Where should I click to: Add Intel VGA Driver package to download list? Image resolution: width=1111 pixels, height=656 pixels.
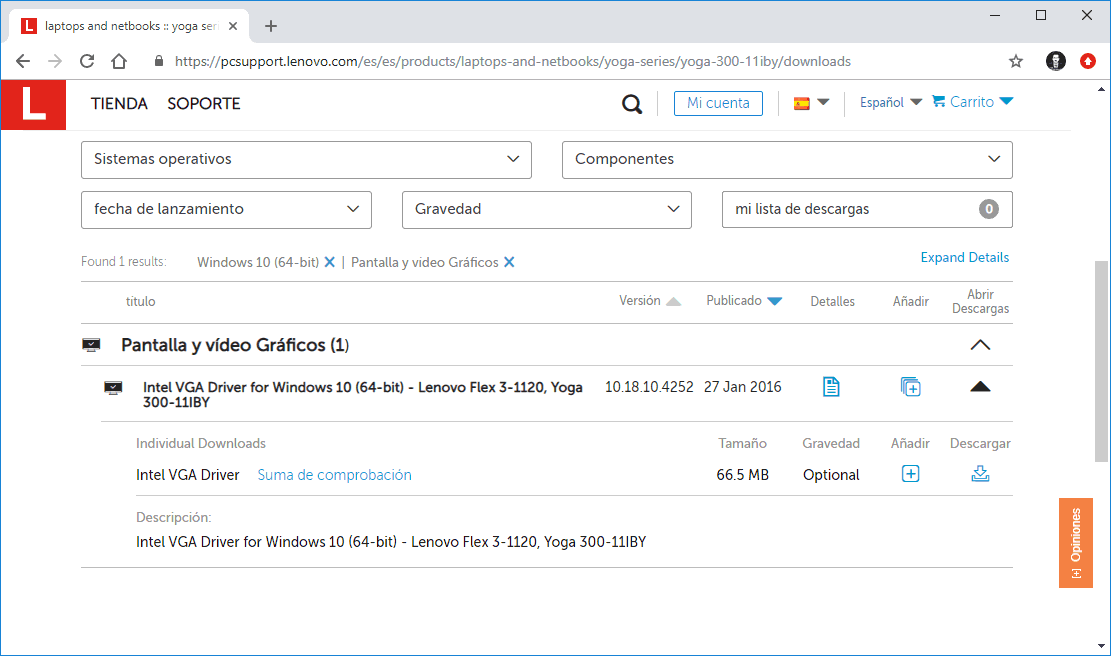tap(910, 387)
